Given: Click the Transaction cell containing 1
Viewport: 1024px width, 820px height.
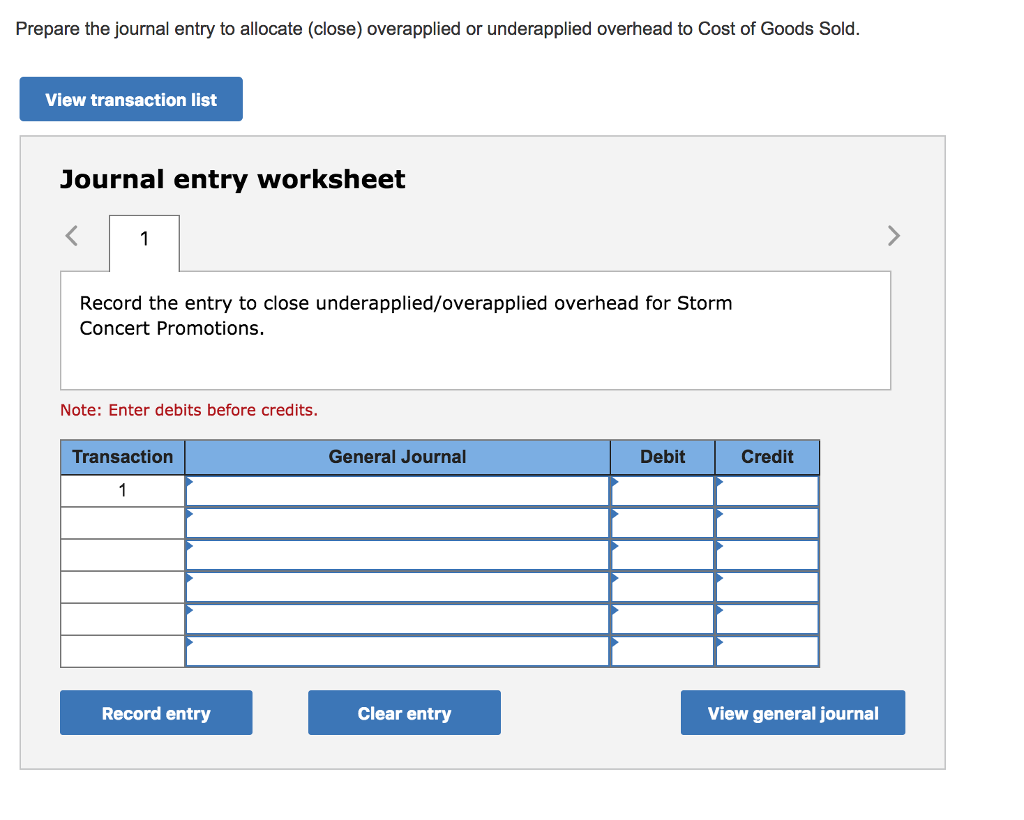Looking at the screenshot, I should click(x=122, y=490).
